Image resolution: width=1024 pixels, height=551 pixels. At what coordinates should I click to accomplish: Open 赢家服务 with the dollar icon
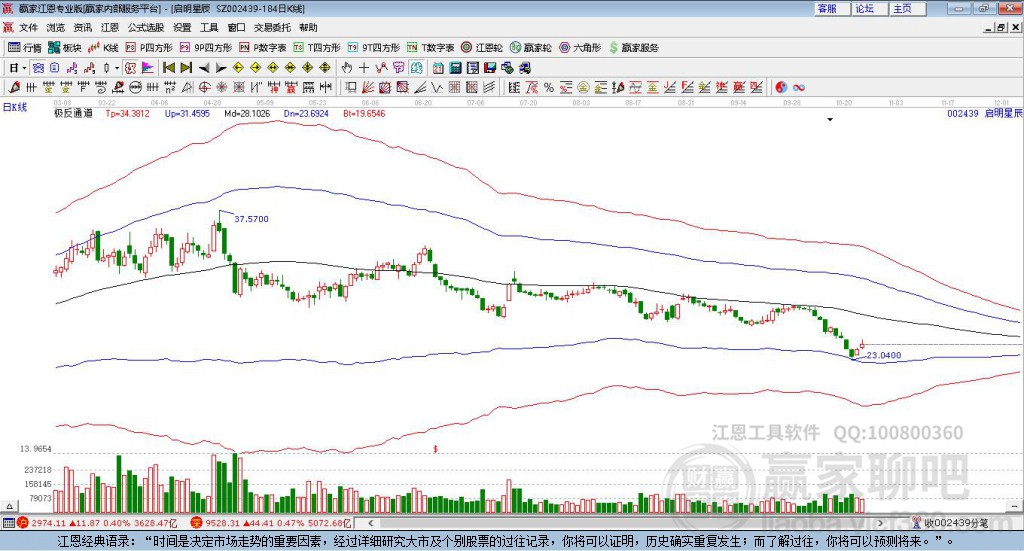(x=633, y=48)
